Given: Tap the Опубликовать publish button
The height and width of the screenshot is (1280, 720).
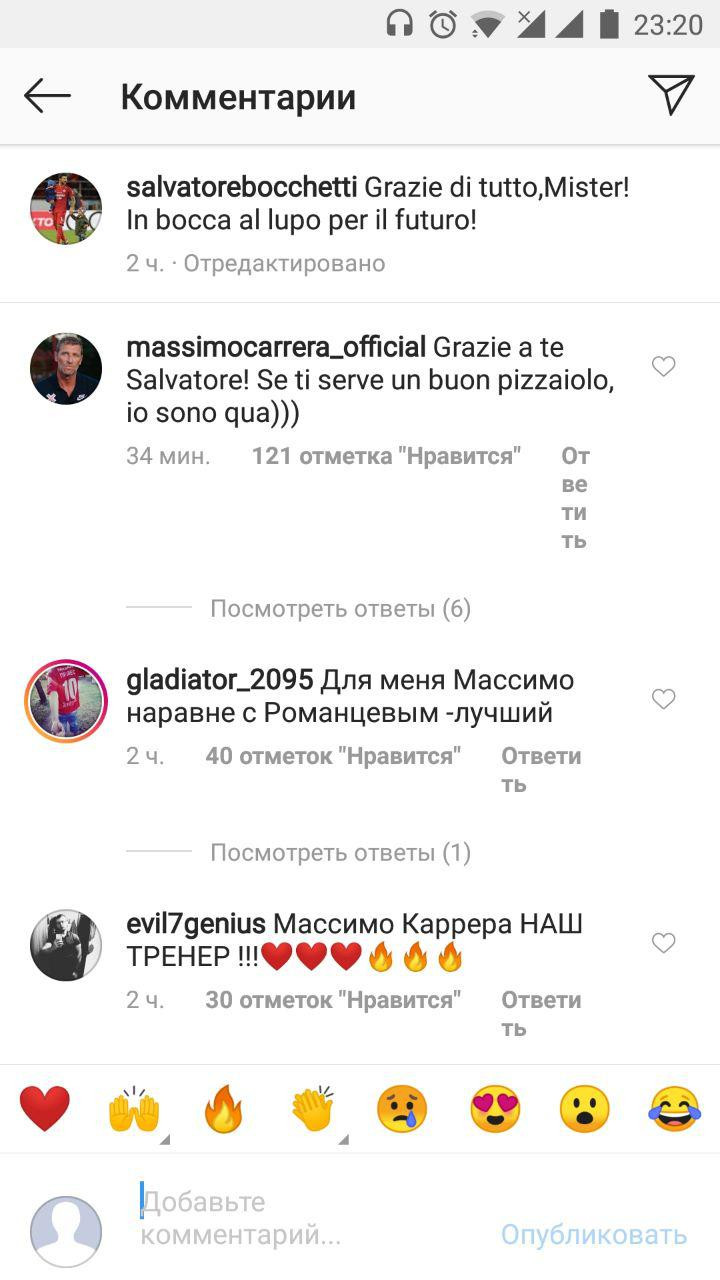Looking at the screenshot, I should 594,1235.
